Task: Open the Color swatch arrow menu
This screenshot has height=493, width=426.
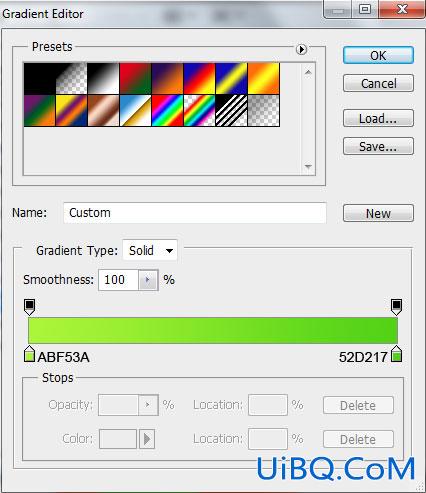Action: [x=147, y=439]
